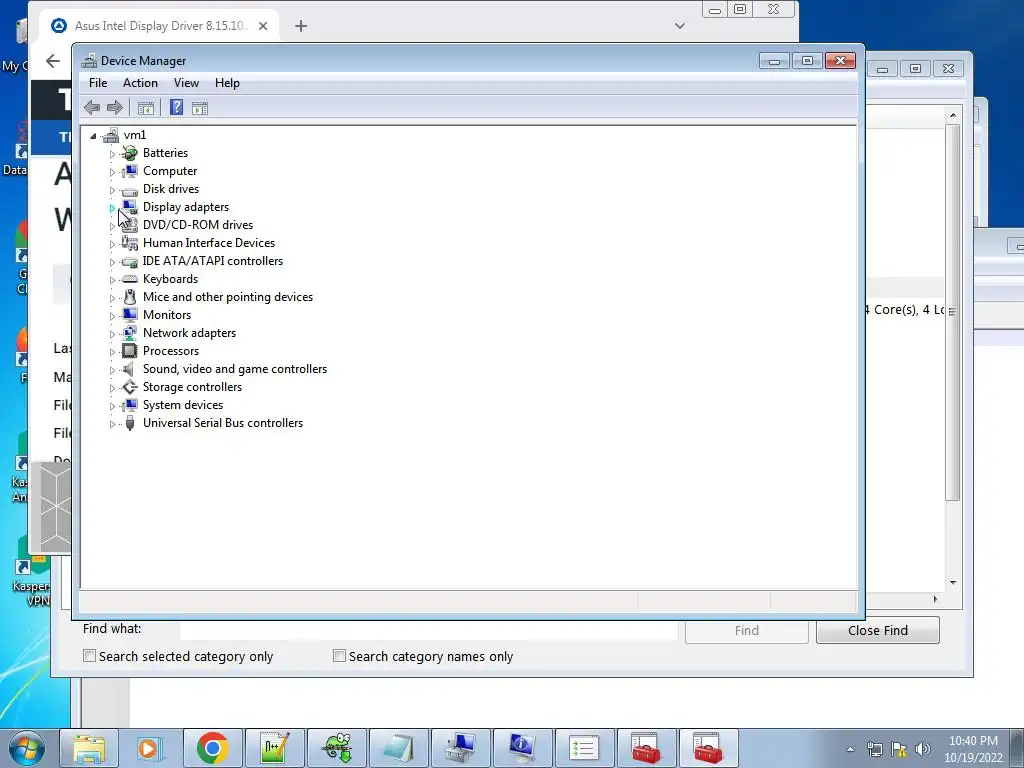Open Google Chrome from the taskbar
1024x768 pixels.
coord(212,748)
